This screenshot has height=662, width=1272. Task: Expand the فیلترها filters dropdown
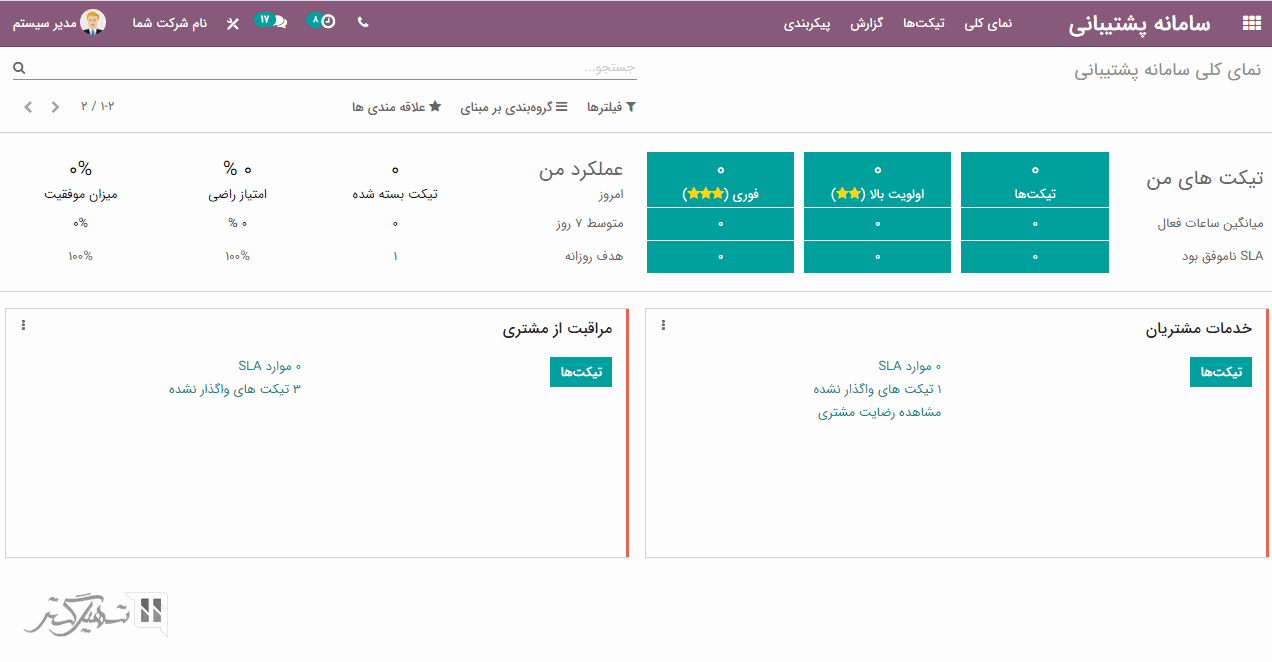611,107
